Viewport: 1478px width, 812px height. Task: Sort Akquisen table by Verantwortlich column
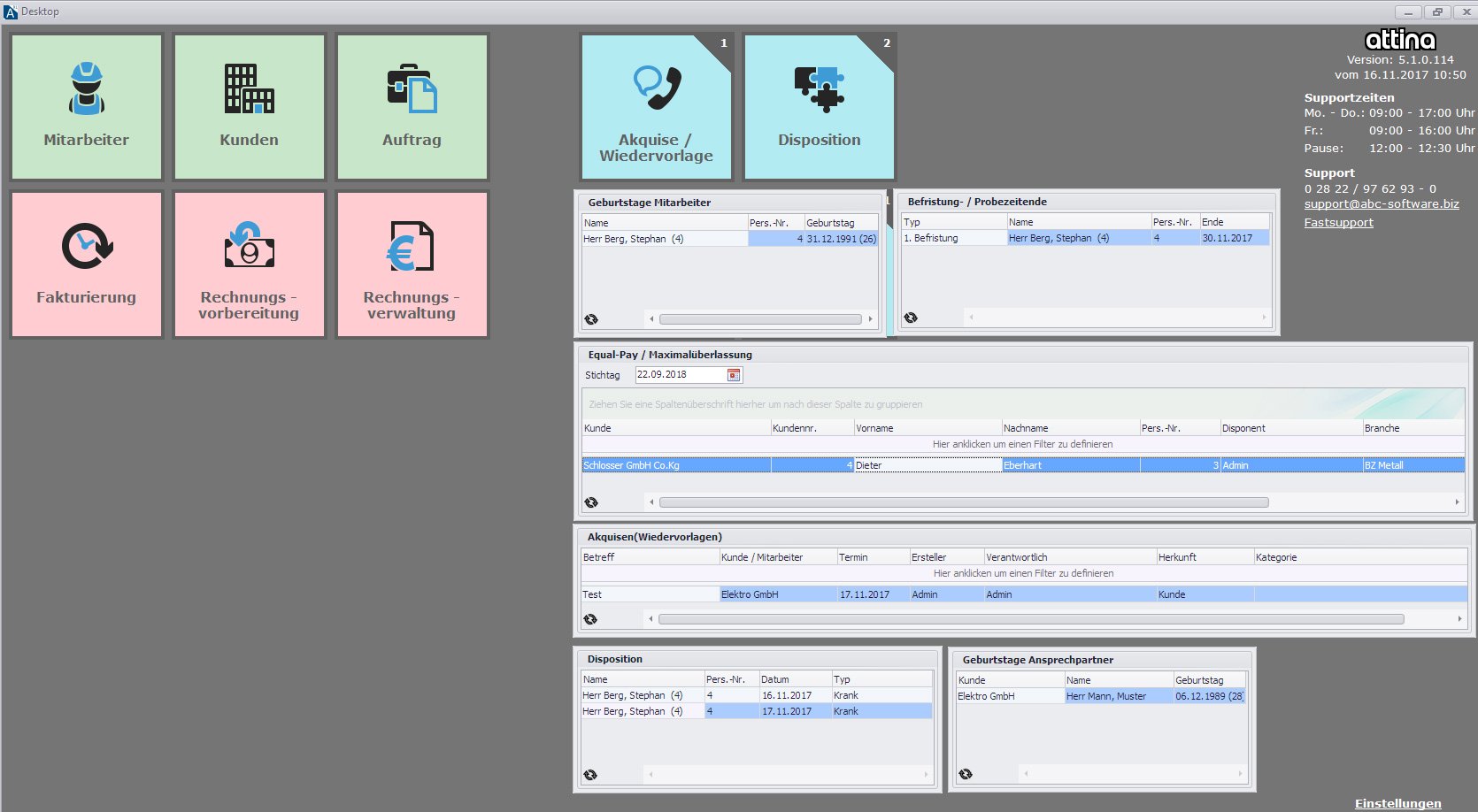[x=1070, y=557]
